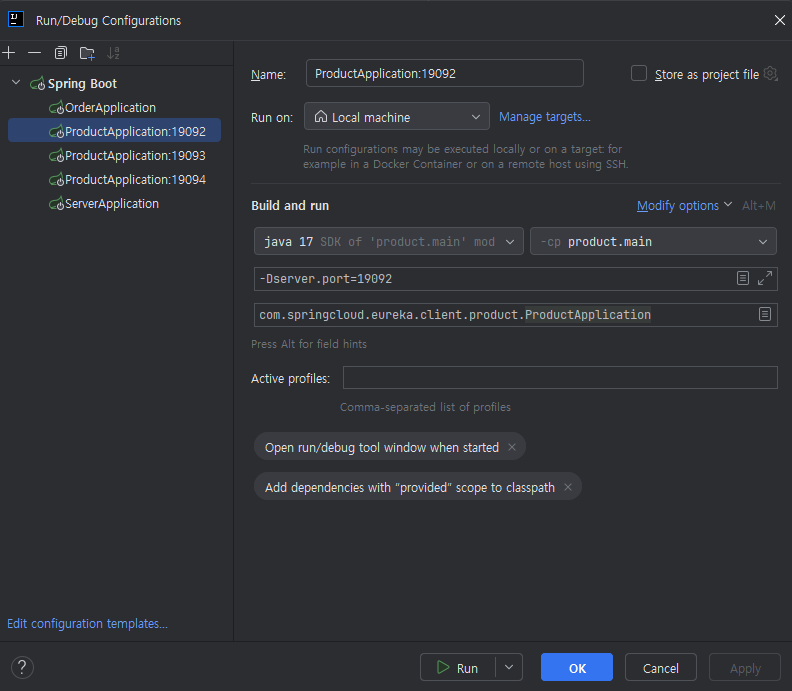Remove the Open run/debug tool window option chip
This screenshot has width=792, height=691.
point(512,447)
